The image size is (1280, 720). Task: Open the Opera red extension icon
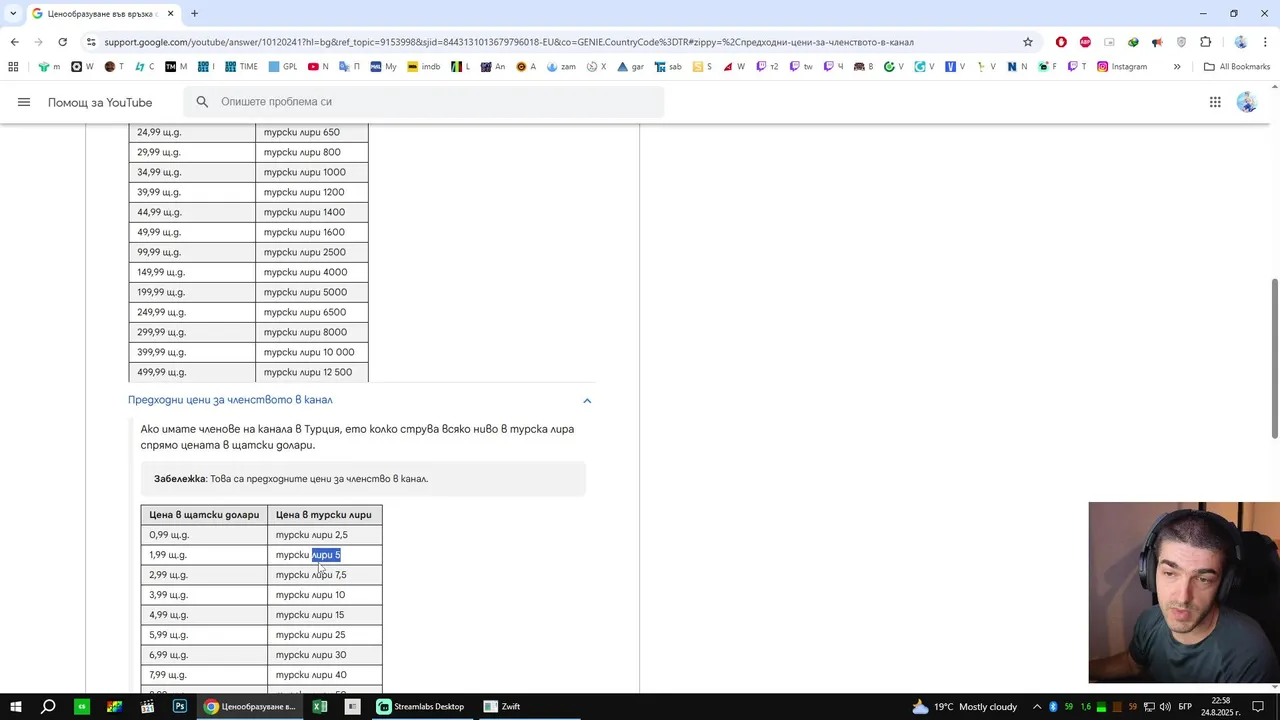click(x=1061, y=42)
